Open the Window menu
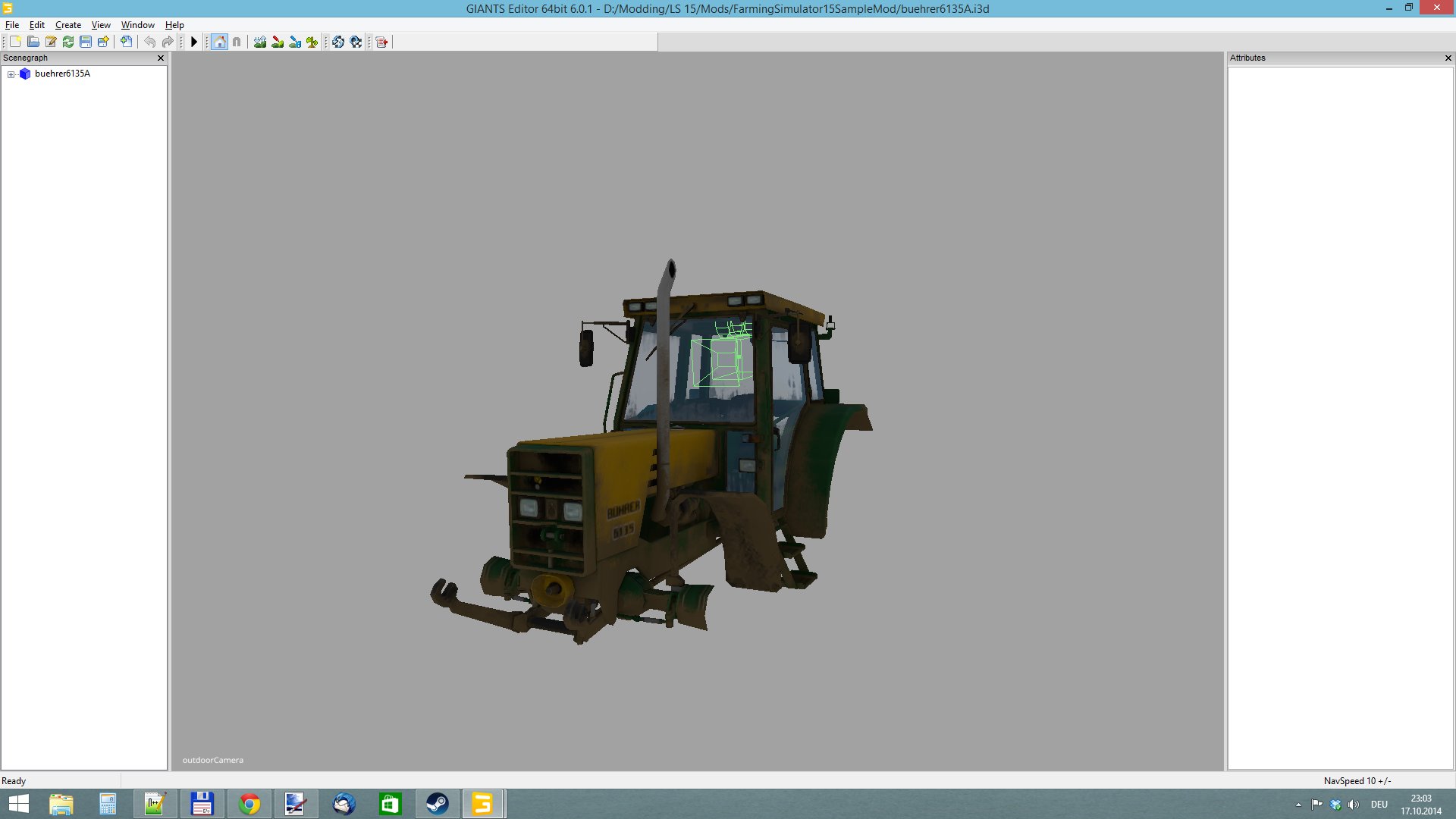Image resolution: width=1456 pixels, height=819 pixels. [x=138, y=25]
